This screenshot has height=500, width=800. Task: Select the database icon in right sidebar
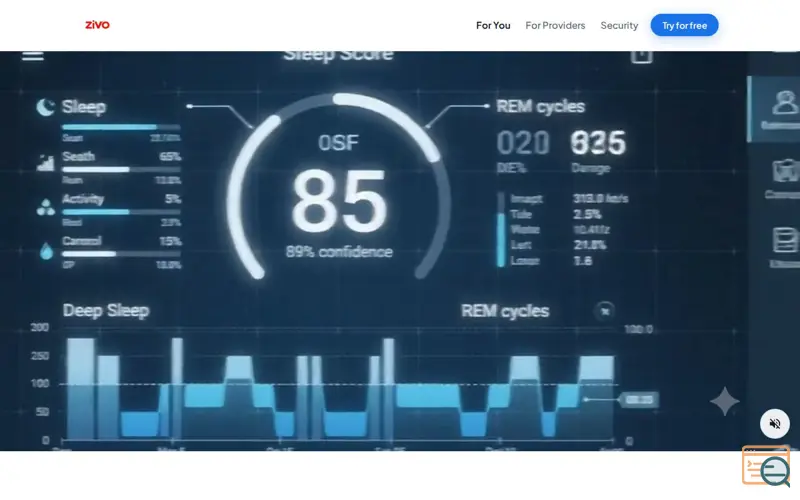tap(786, 240)
